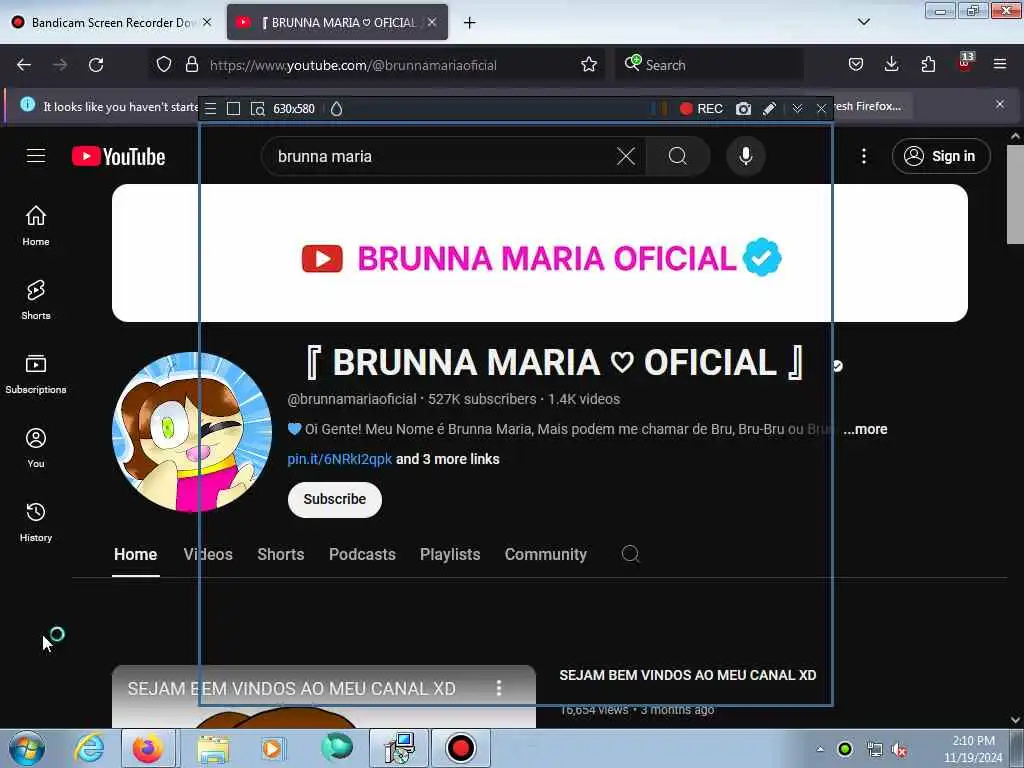Sign in to YouTube

pos(940,156)
